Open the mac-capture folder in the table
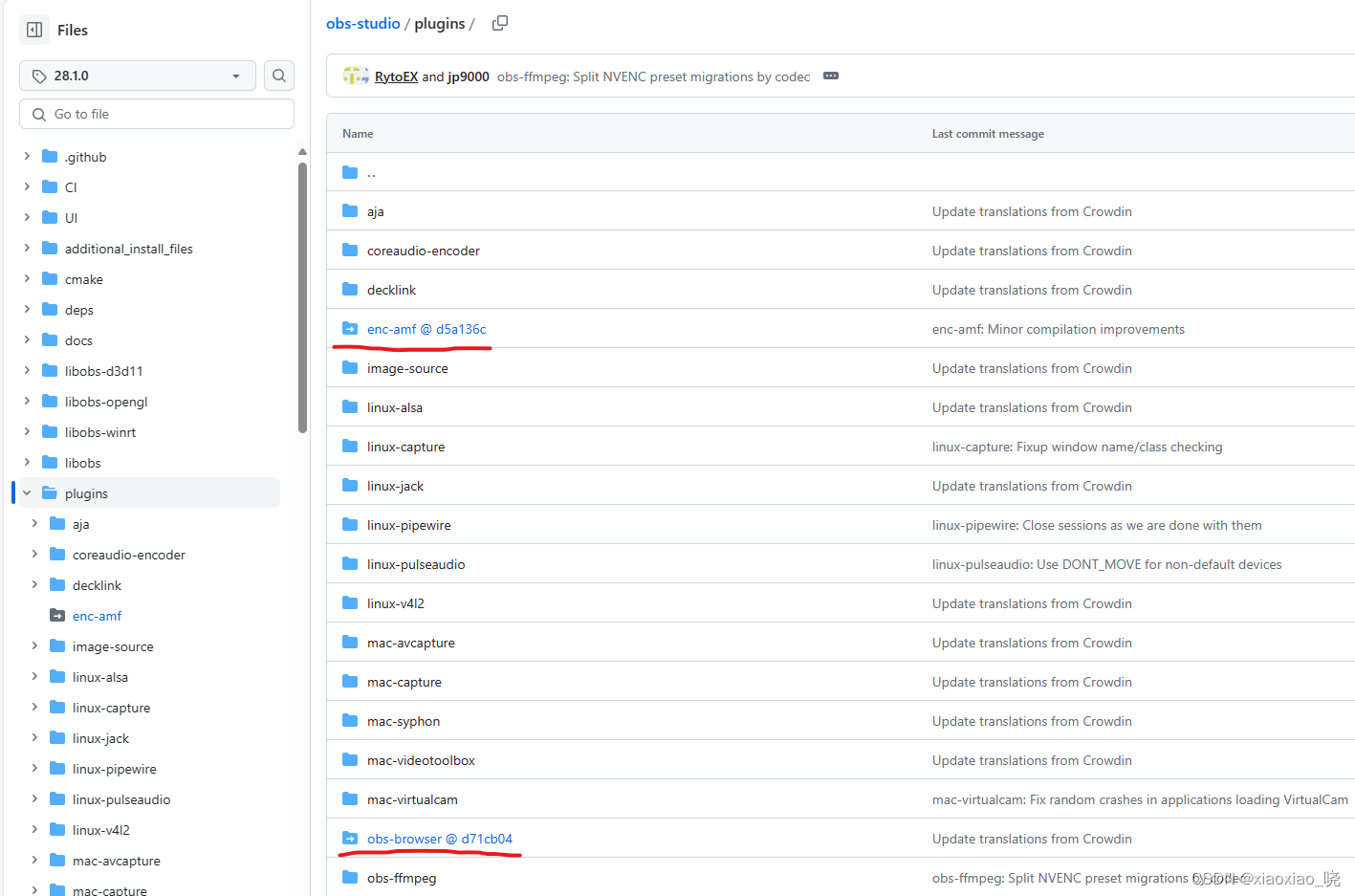This screenshot has height=896, width=1355. pos(404,682)
